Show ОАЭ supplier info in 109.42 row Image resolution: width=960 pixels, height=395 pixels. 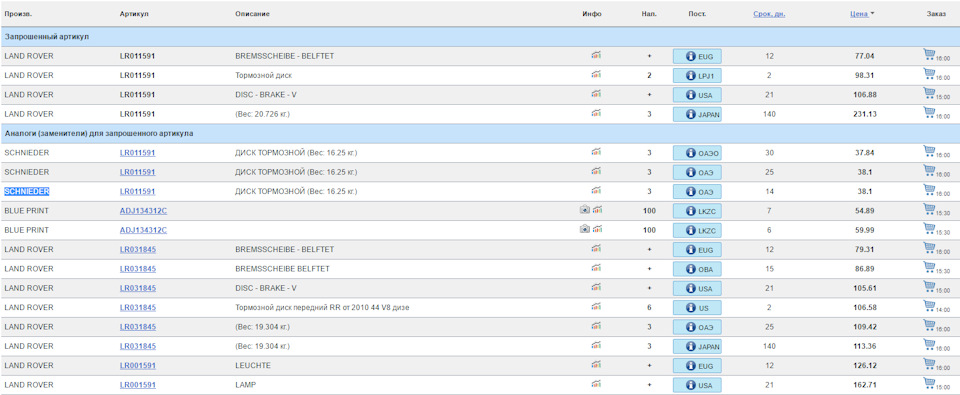point(697,327)
